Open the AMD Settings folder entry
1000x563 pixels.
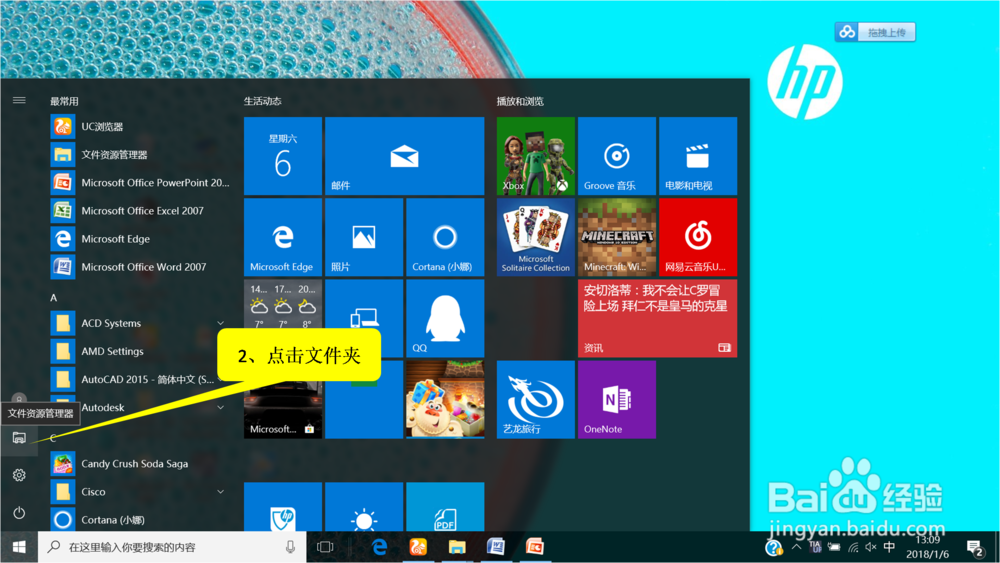tap(139, 351)
